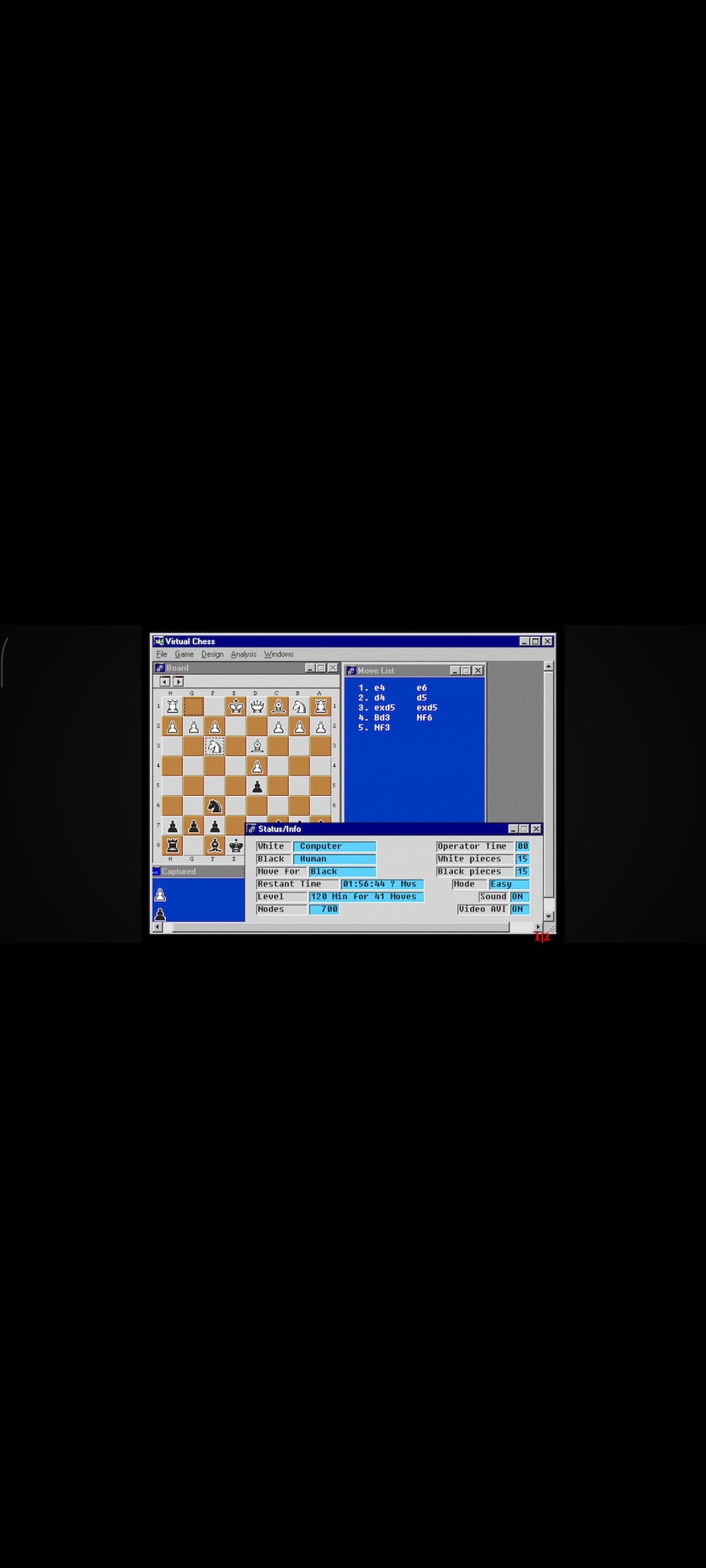Toggle the Video AVI ON field
706x1568 pixels.
click(520, 909)
